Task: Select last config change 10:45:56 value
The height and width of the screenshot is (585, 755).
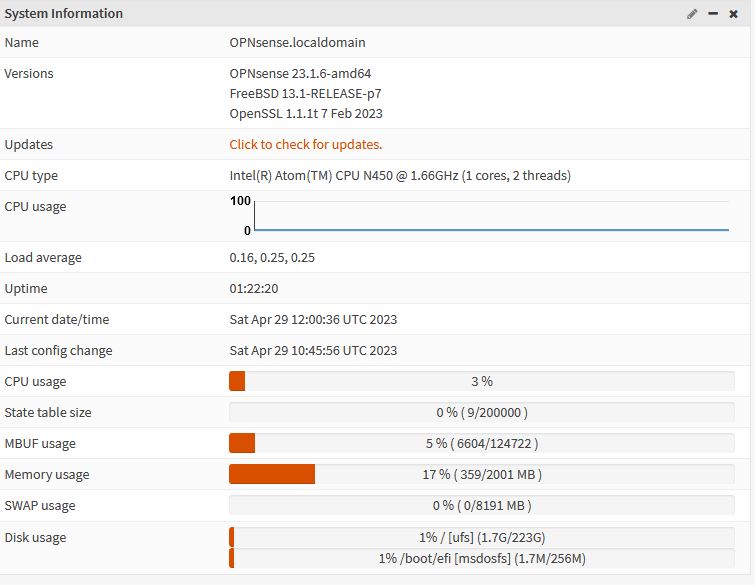Action: click(313, 351)
